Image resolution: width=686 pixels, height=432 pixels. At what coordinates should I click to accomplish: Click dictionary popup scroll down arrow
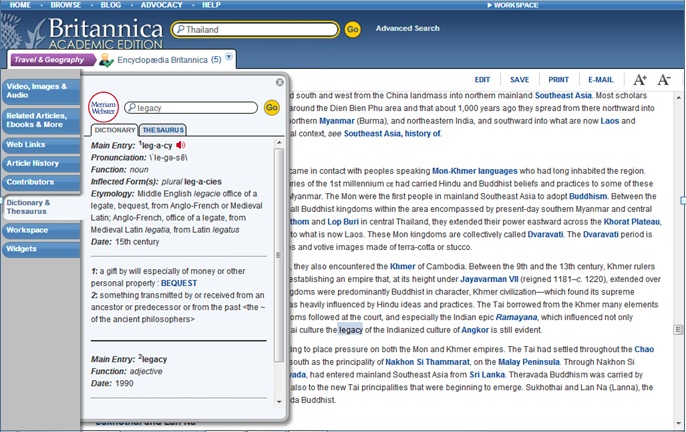(x=279, y=402)
